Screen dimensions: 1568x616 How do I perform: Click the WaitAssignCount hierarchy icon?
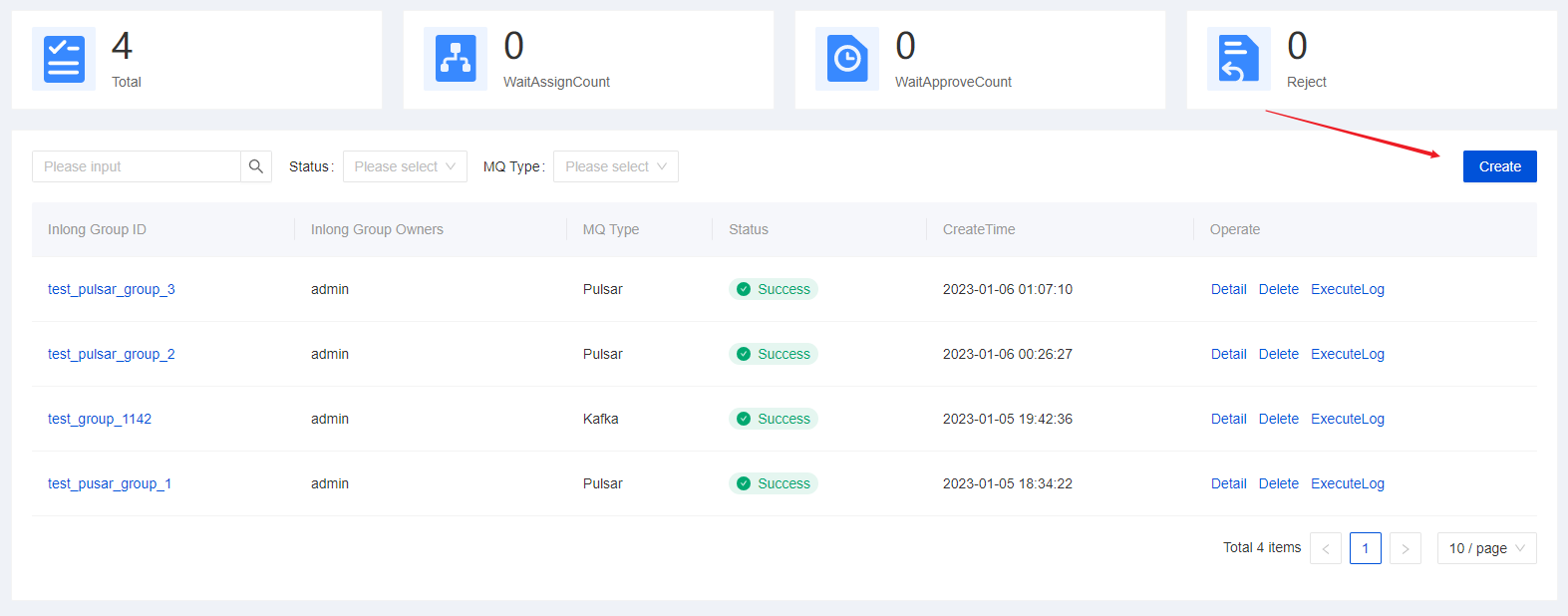click(x=456, y=59)
